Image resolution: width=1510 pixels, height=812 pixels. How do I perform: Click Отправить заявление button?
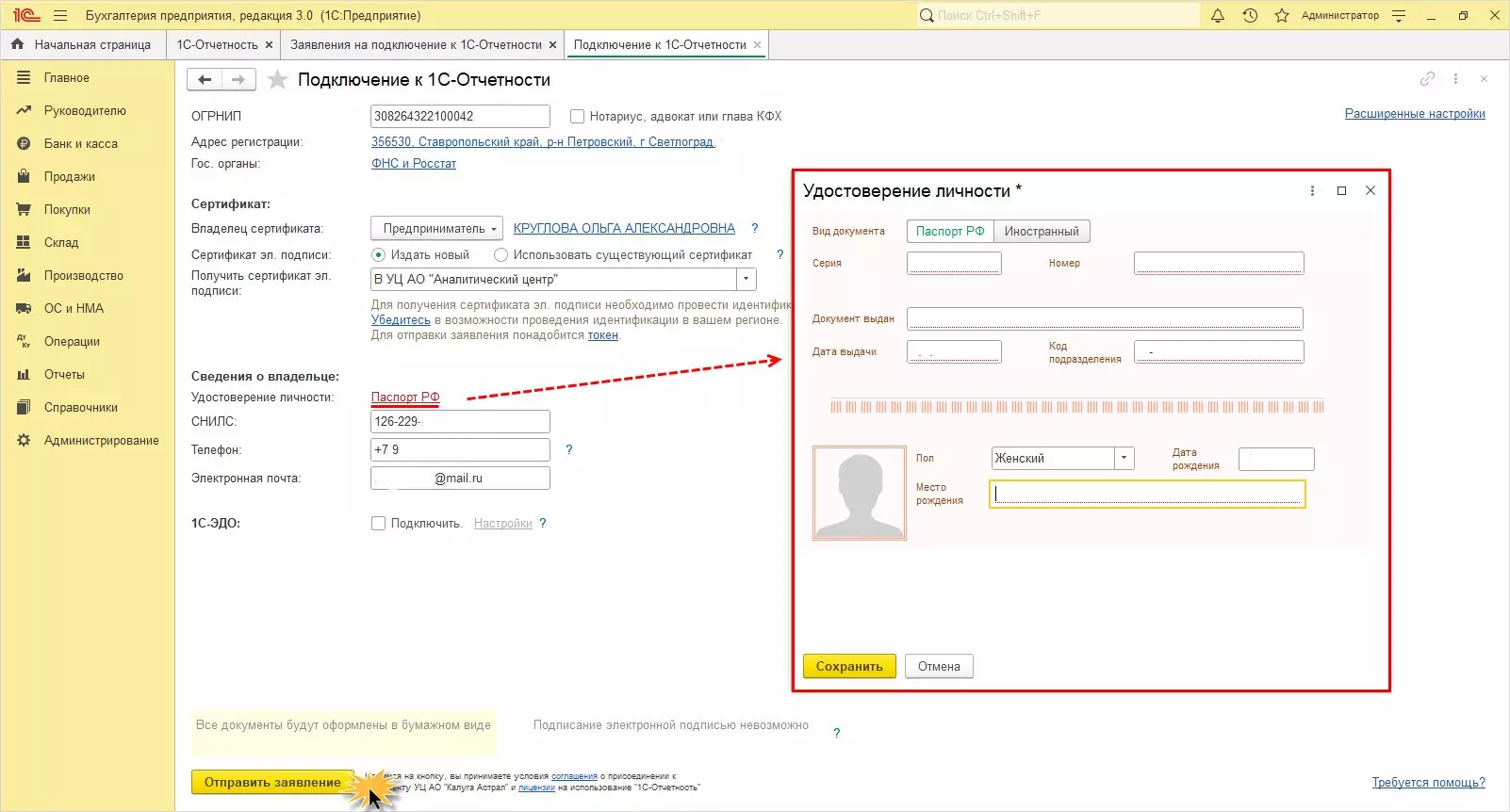click(x=272, y=783)
